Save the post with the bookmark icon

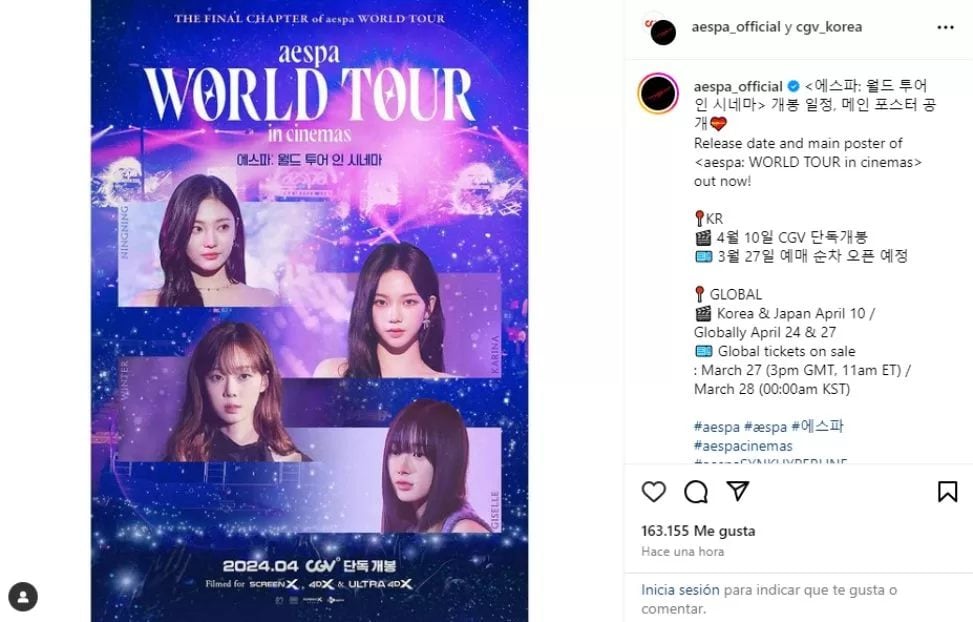947,492
